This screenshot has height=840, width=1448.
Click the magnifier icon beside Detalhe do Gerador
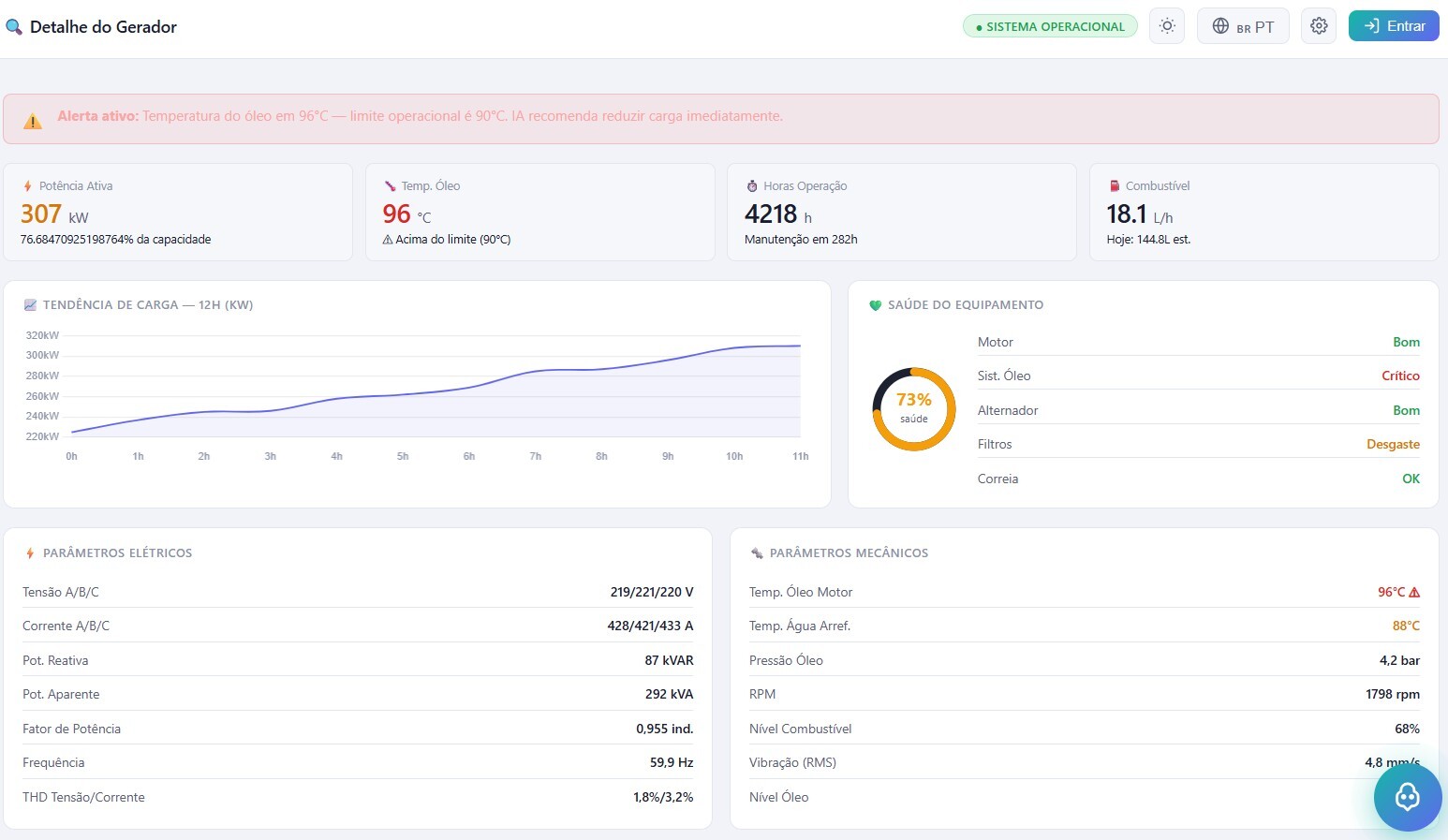tap(13, 27)
